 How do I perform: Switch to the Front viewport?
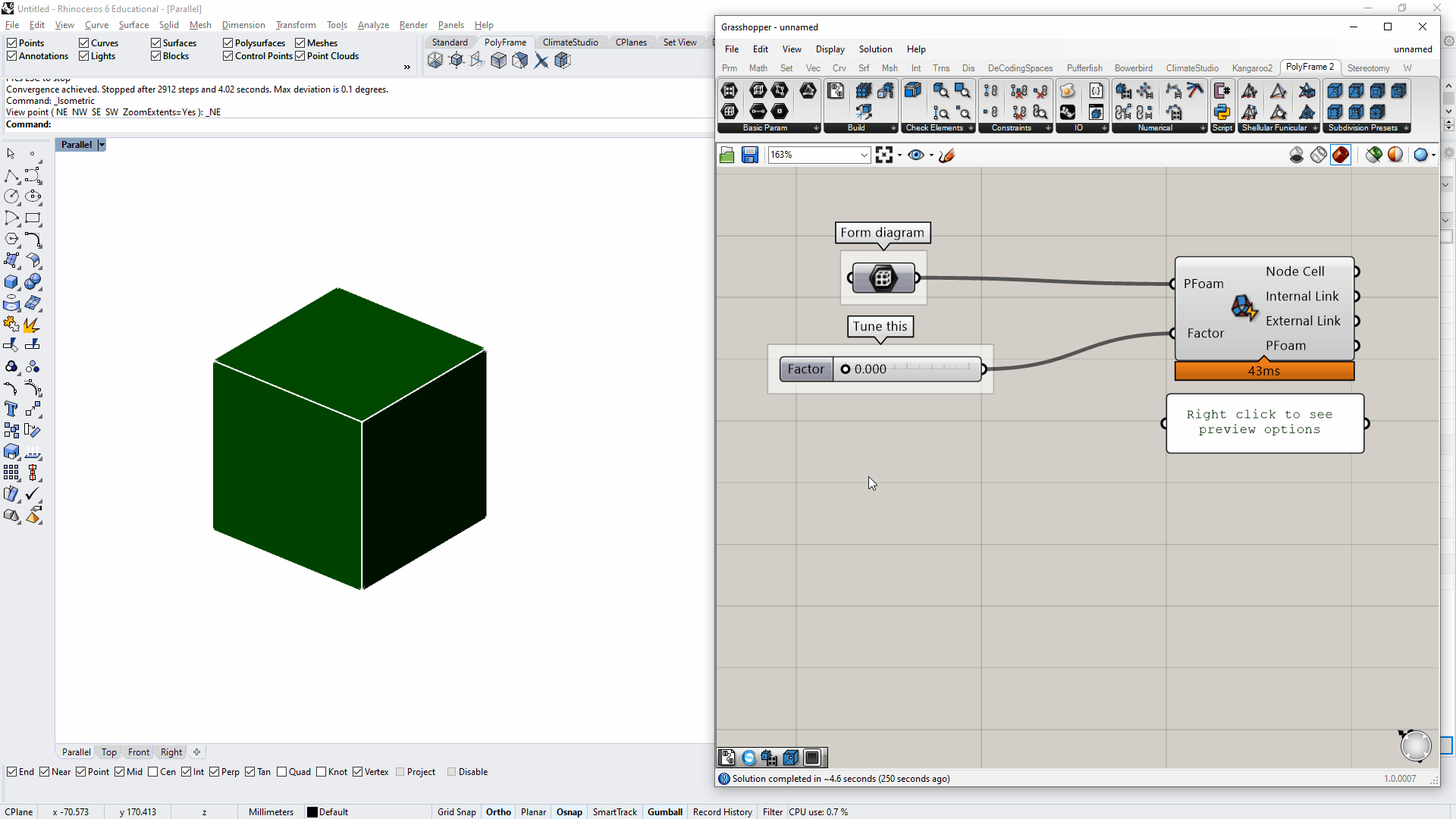[x=138, y=752]
